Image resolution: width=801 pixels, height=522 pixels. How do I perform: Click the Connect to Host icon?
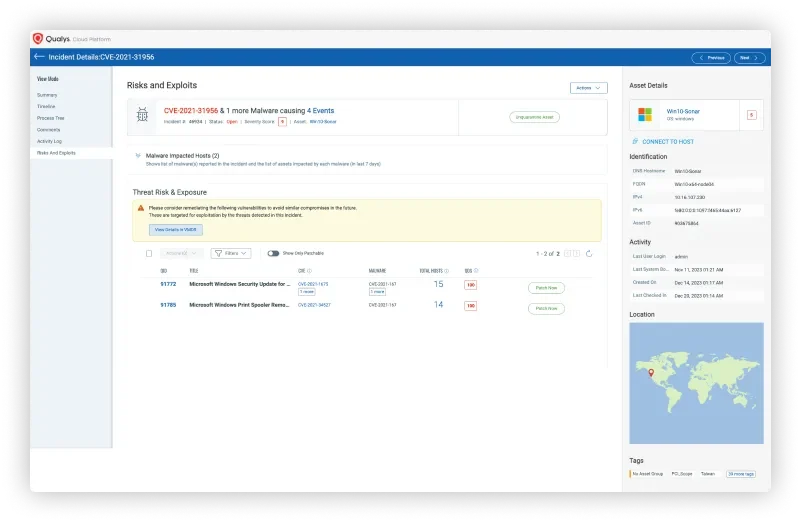(x=635, y=141)
